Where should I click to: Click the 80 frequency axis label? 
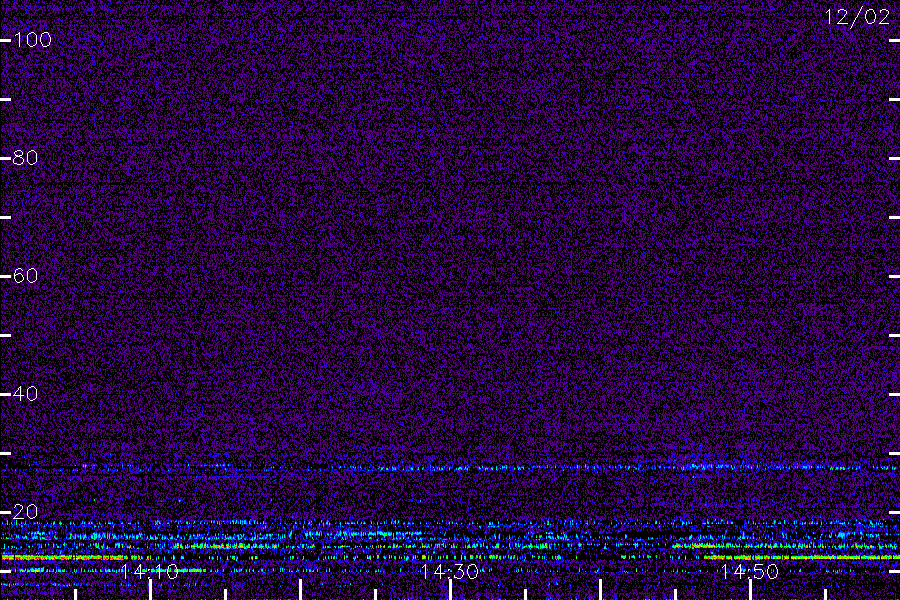coord(25,158)
